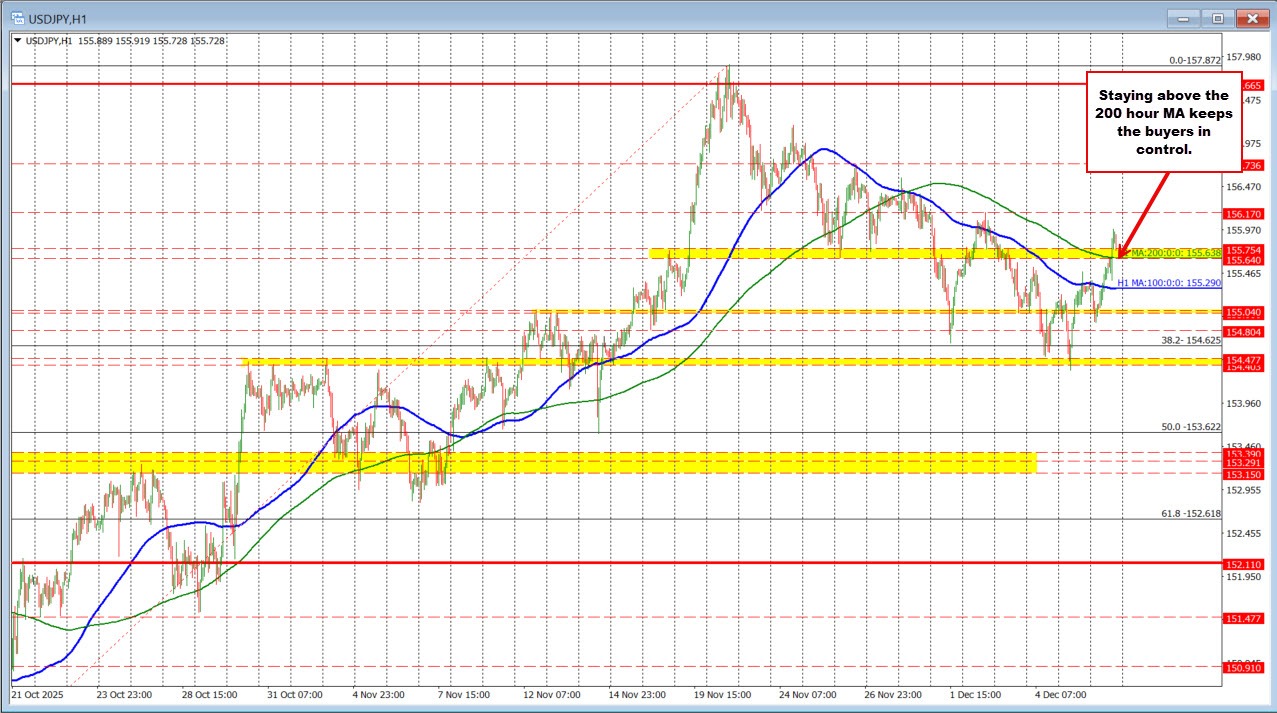Click the minimize button of the chart window
This screenshot has width=1277, height=713.
click(x=1183, y=18)
